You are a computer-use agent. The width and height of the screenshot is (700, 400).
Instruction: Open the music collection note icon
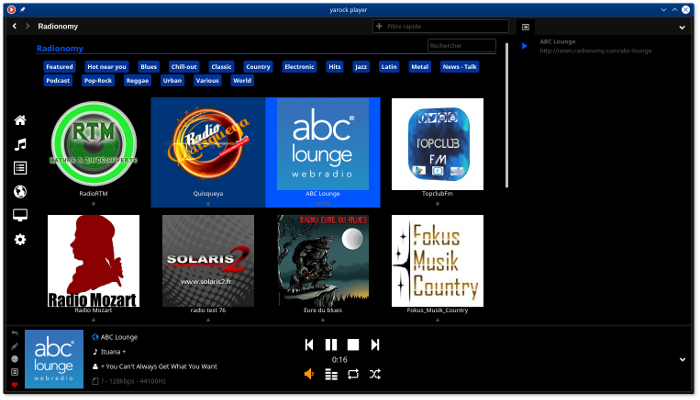click(x=20, y=144)
